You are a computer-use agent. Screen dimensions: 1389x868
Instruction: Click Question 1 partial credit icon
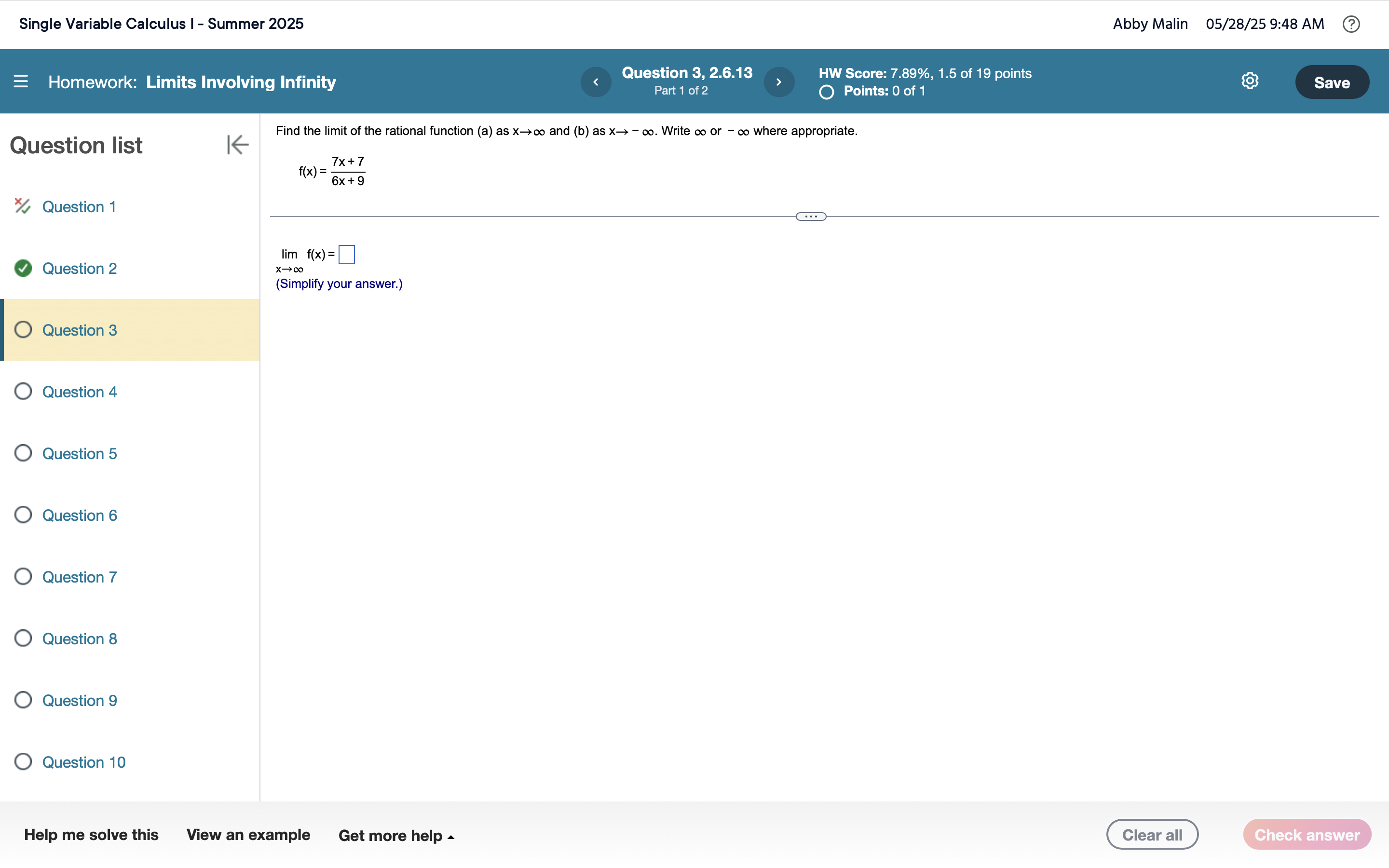click(x=22, y=206)
